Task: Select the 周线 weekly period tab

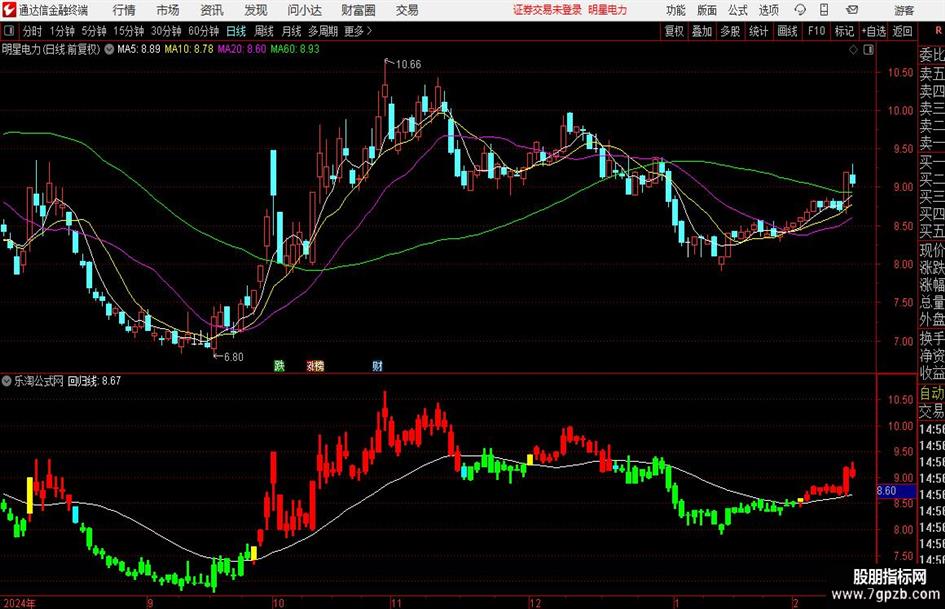Action: (264, 31)
